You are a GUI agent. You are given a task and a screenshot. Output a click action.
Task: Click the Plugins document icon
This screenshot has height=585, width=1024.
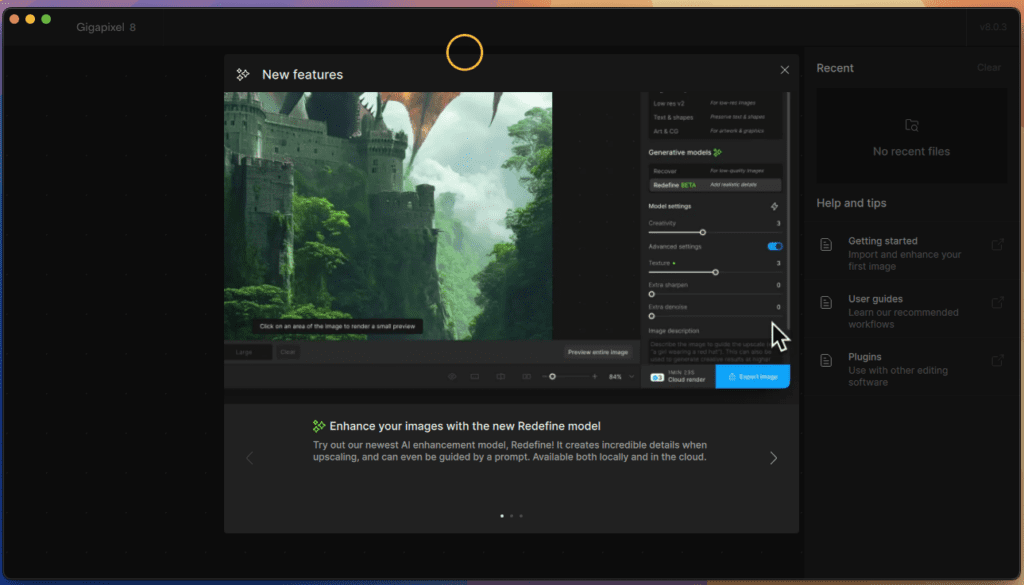826,360
